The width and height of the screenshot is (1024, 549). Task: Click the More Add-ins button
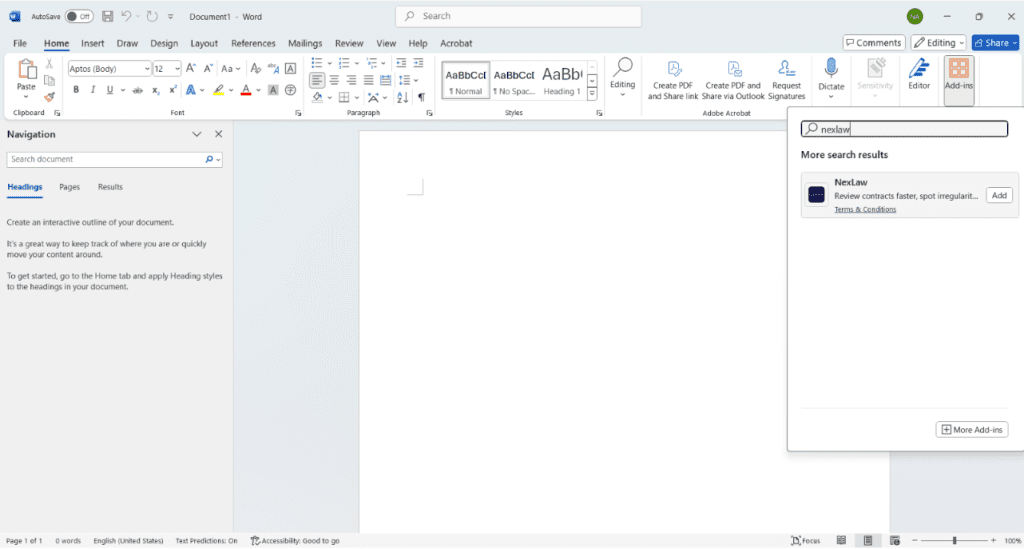click(x=972, y=430)
